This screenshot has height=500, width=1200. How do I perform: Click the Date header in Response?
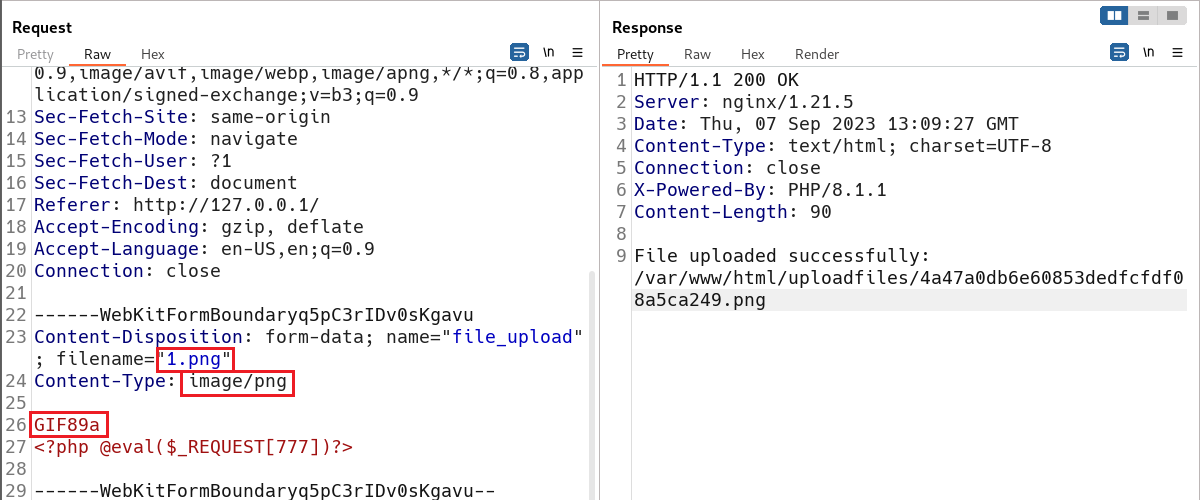tap(826, 124)
